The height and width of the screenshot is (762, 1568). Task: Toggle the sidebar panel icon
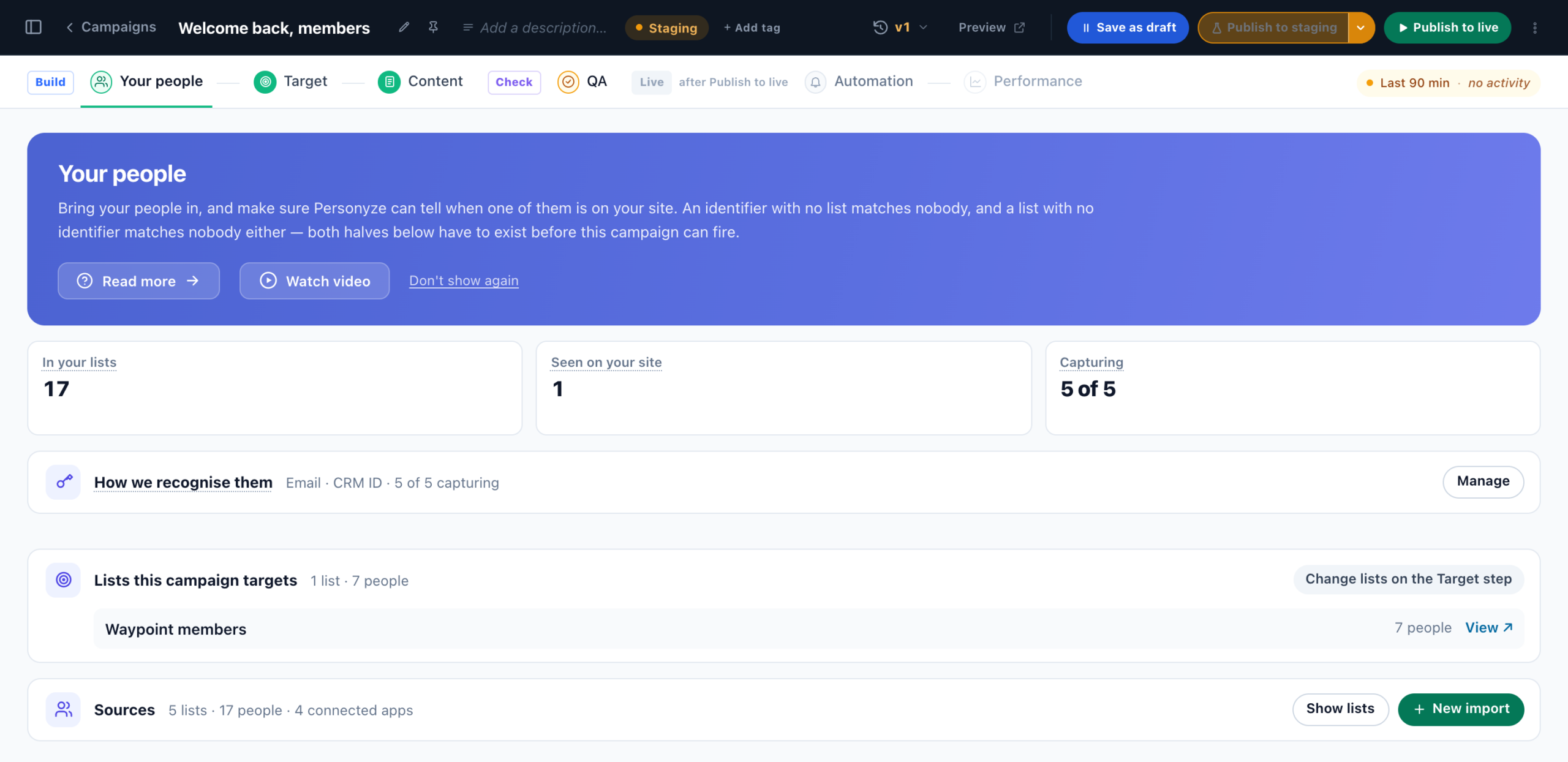click(x=34, y=28)
